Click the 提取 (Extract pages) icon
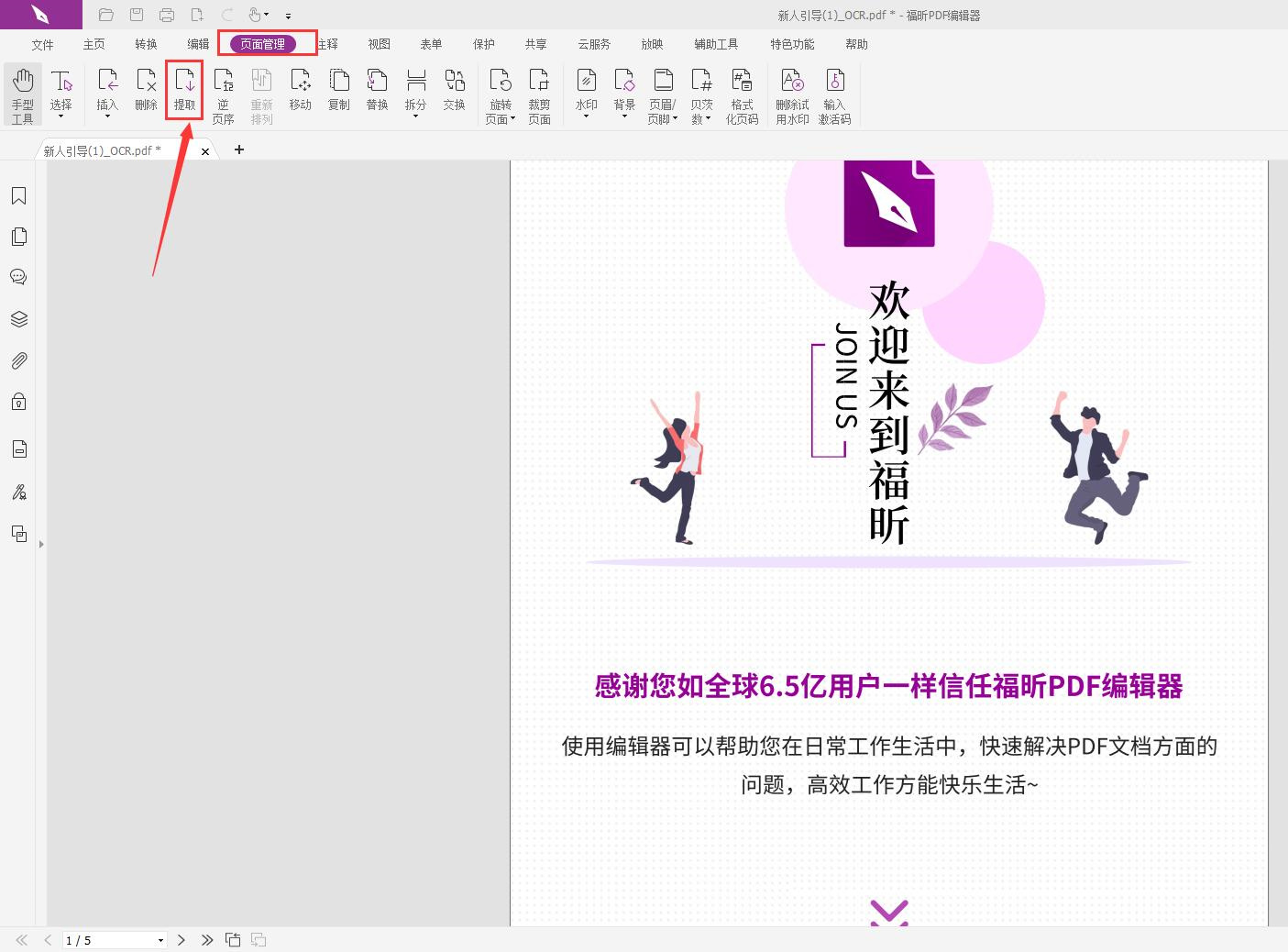The width and height of the screenshot is (1288, 952). coord(184,89)
